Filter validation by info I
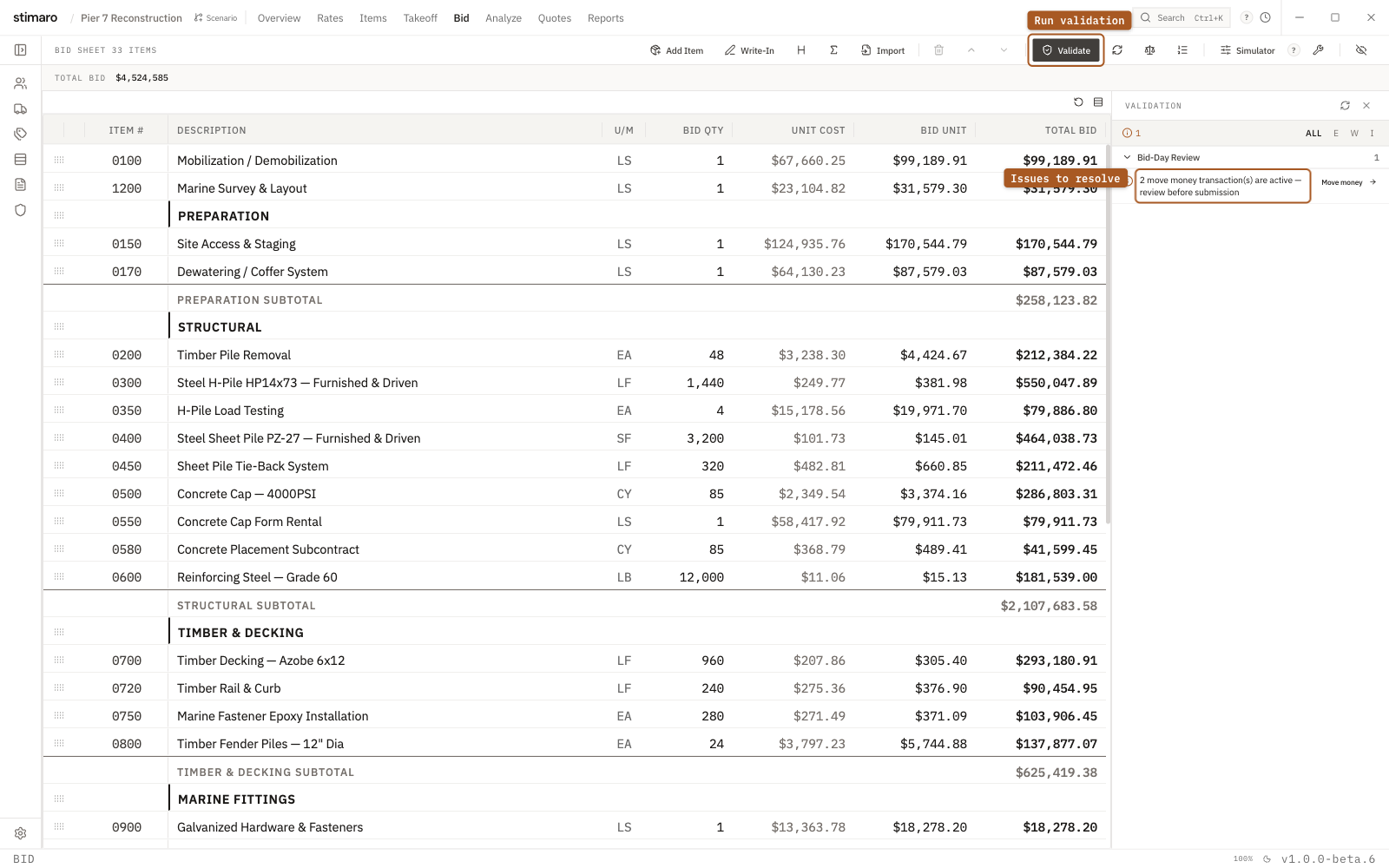Image resolution: width=1389 pixels, height=868 pixels. pos(1372,133)
